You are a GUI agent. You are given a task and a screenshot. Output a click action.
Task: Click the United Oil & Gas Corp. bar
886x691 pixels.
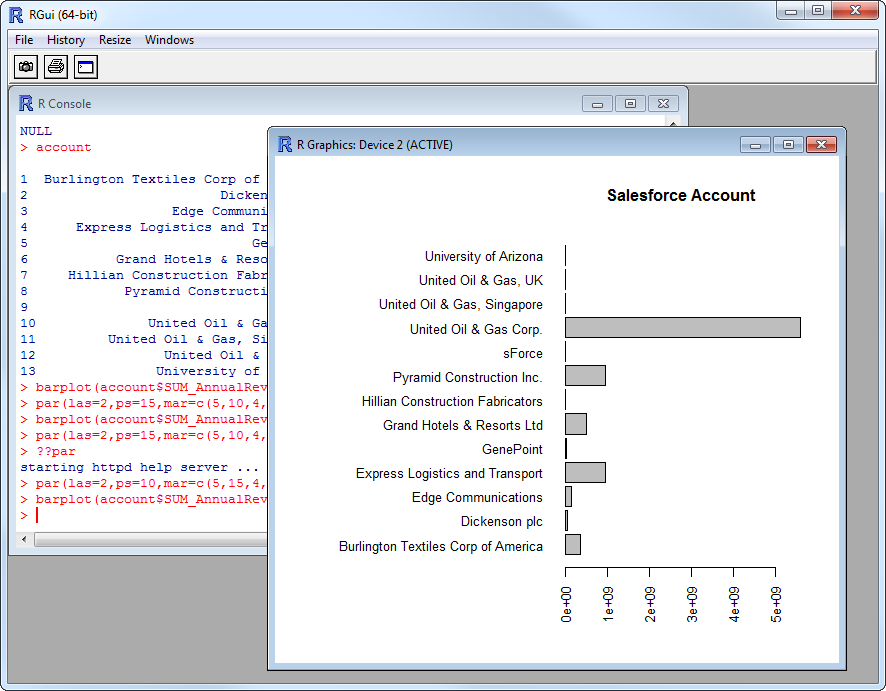pyautogui.click(x=682, y=328)
